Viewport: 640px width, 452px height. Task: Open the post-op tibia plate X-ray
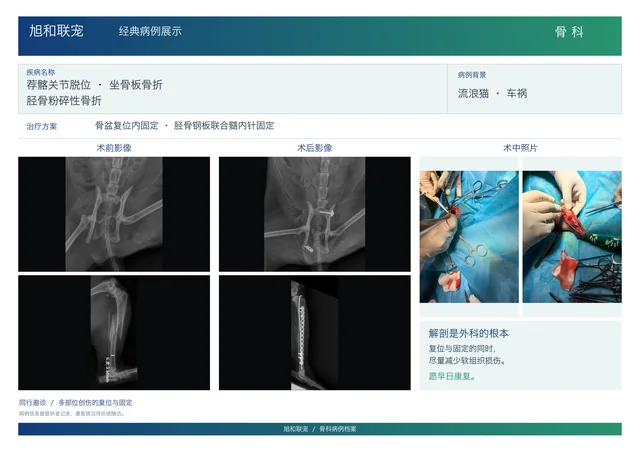pyautogui.click(x=315, y=333)
